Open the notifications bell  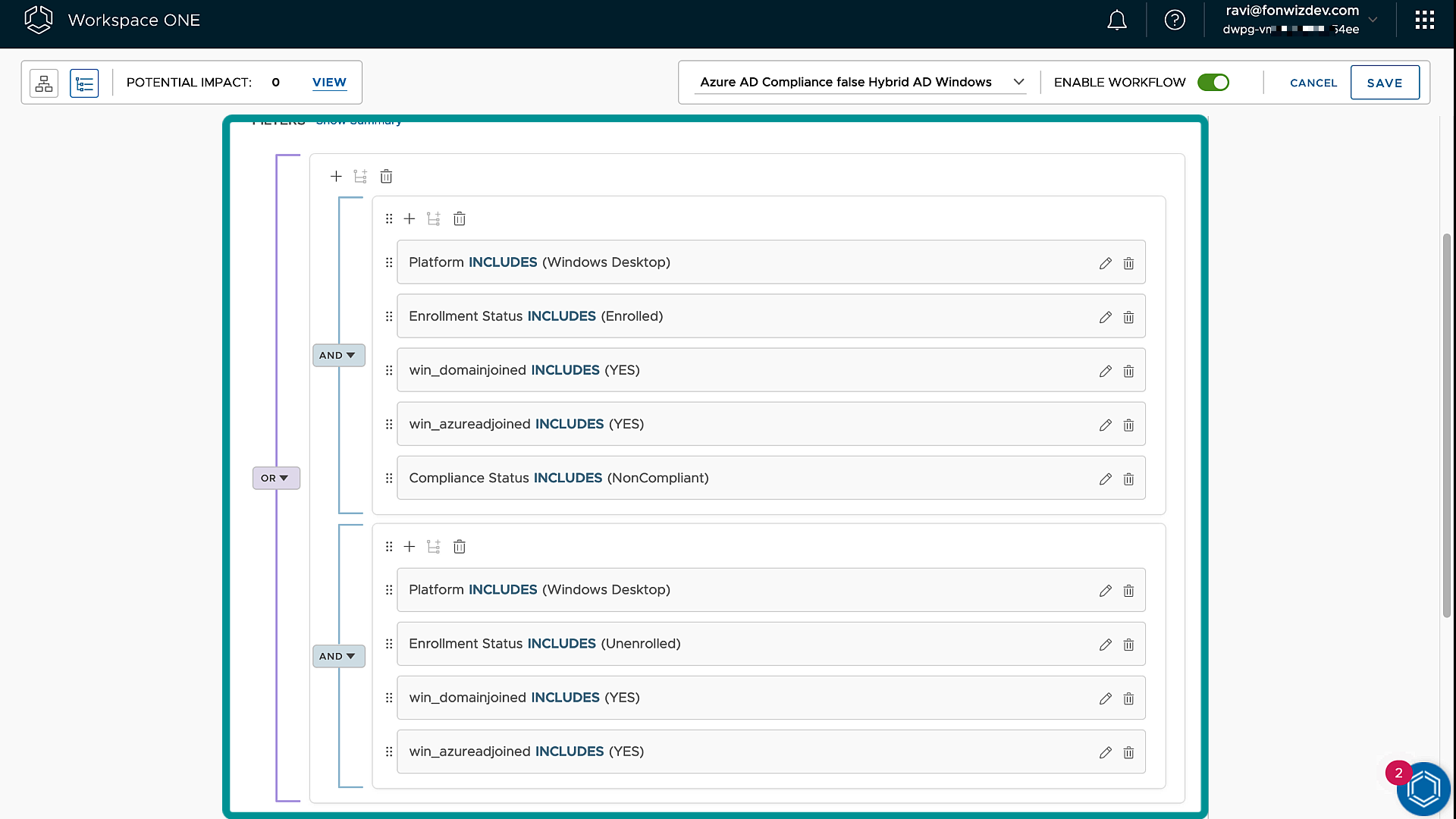[x=1116, y=20]
